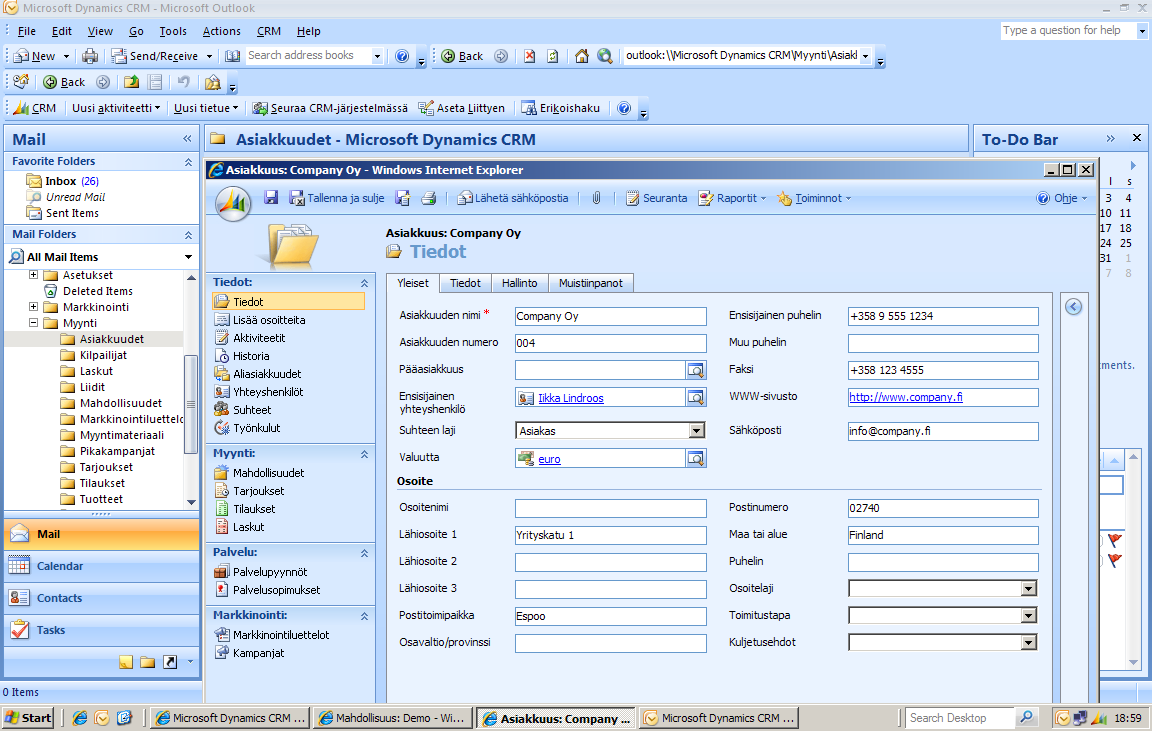Click the Search Desktop box in taskbar
The width and height of the screenshot is (1152, 731).
(x=960, y=718)
